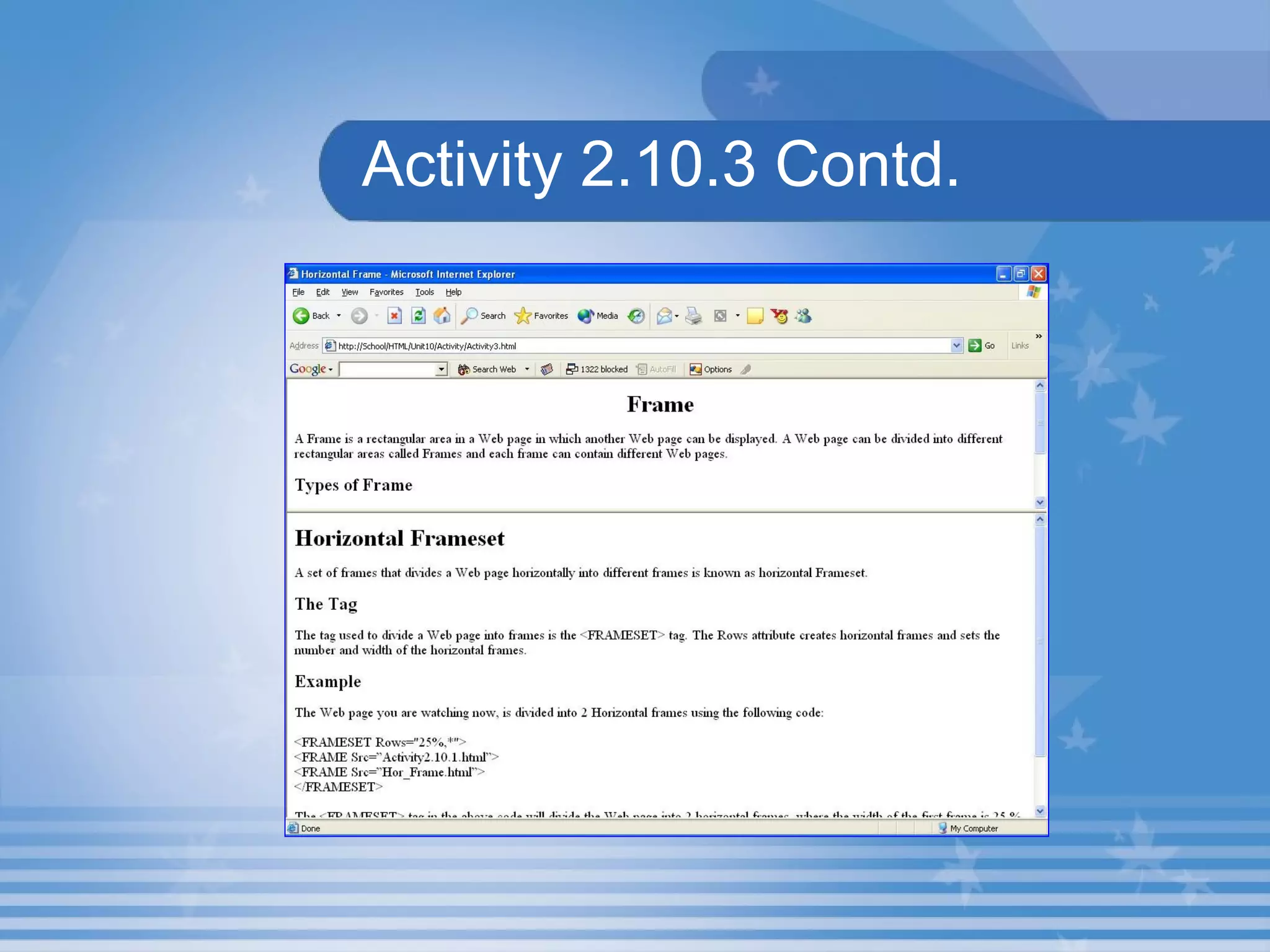Viewport: 1270px width, 952px height.
Task: Click the 'Done' status bar text
Action: [311, 828]
